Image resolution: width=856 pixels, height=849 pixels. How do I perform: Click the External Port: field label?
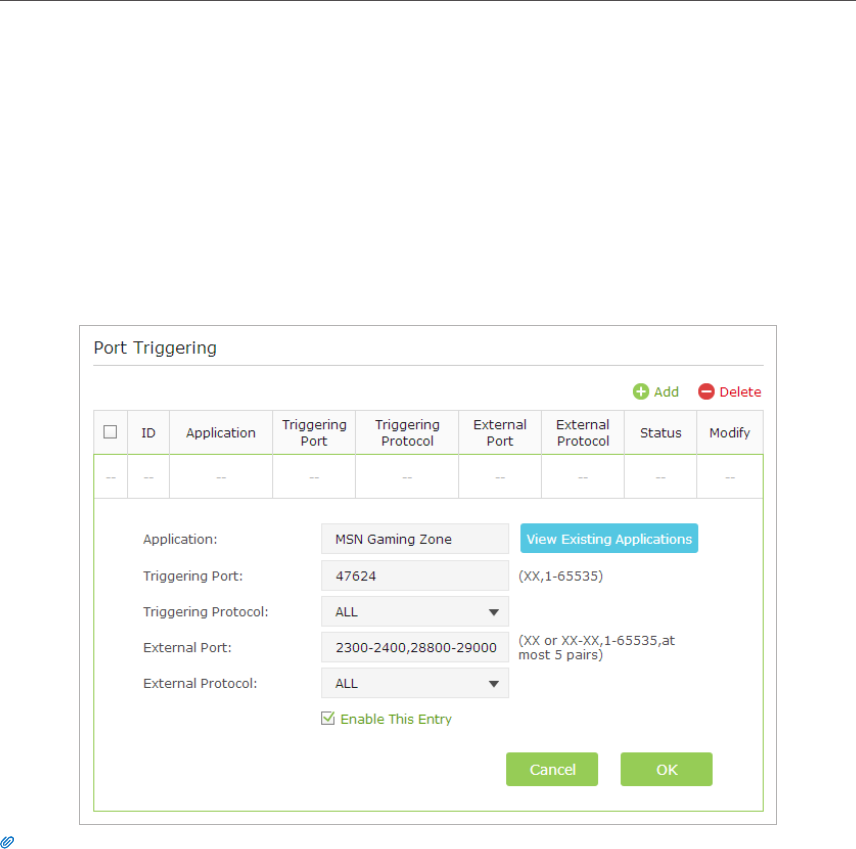[187, 648]
